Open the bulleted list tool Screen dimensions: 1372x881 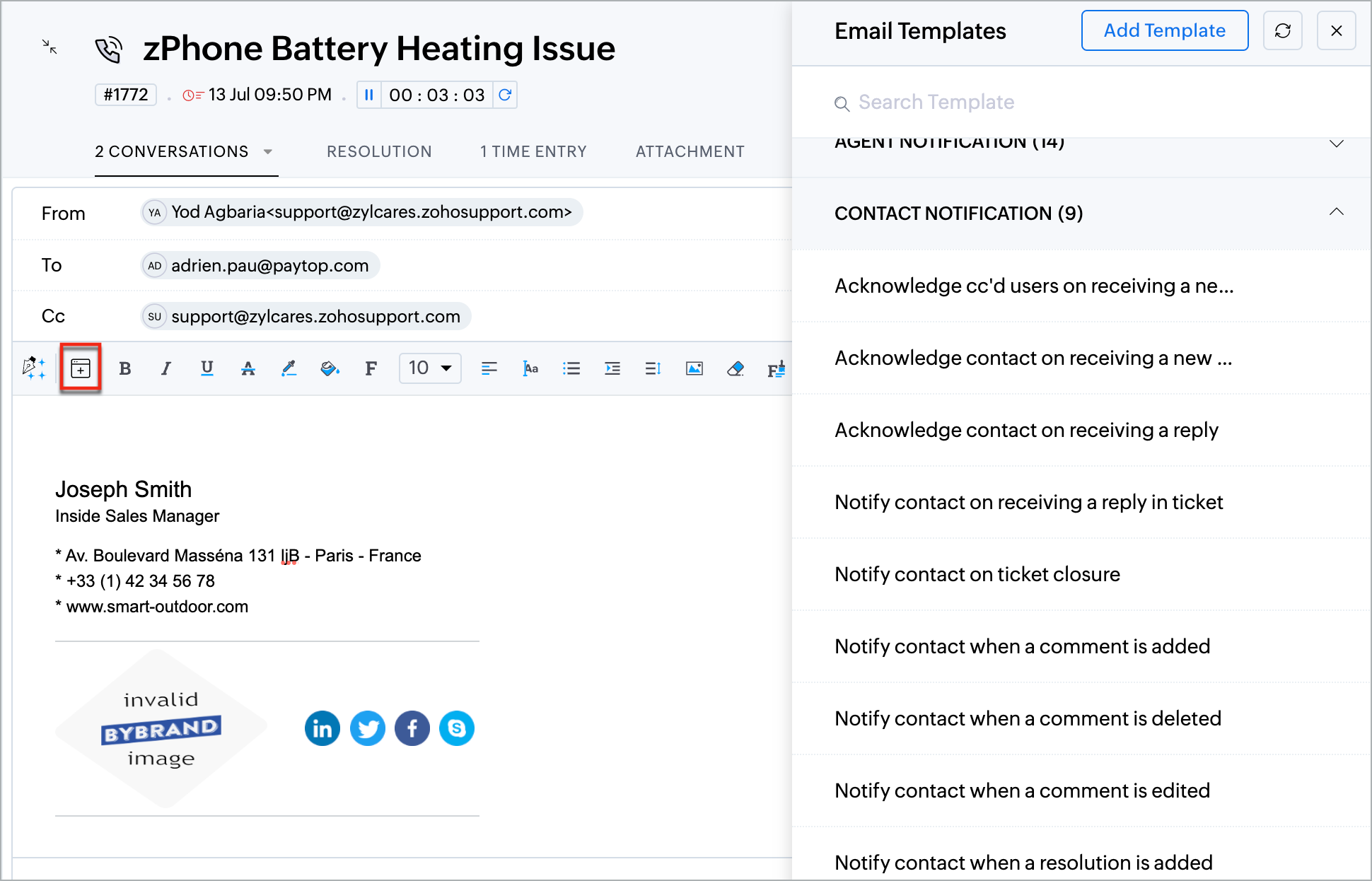571,368
